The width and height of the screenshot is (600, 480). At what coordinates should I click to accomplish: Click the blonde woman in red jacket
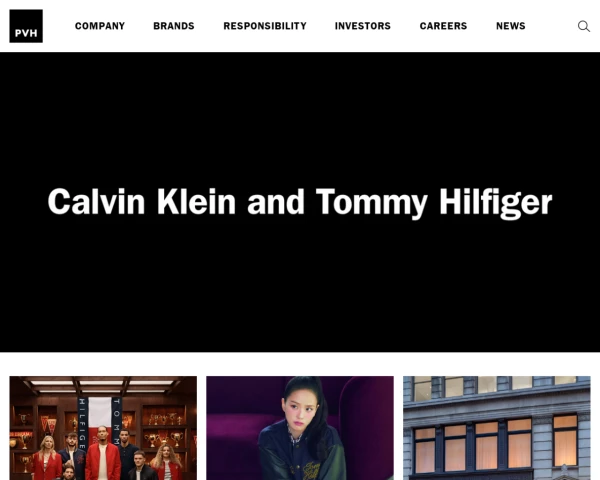[x=47, y=459]
